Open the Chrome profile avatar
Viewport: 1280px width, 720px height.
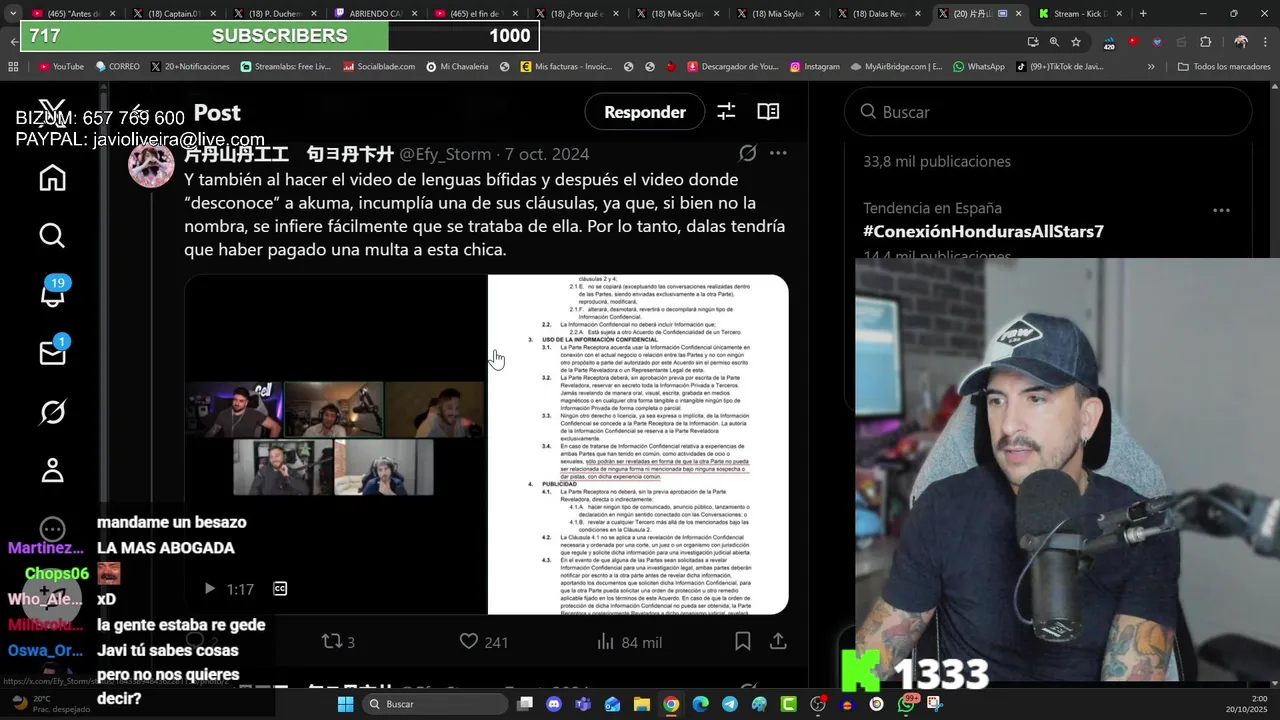(1241, 42)
